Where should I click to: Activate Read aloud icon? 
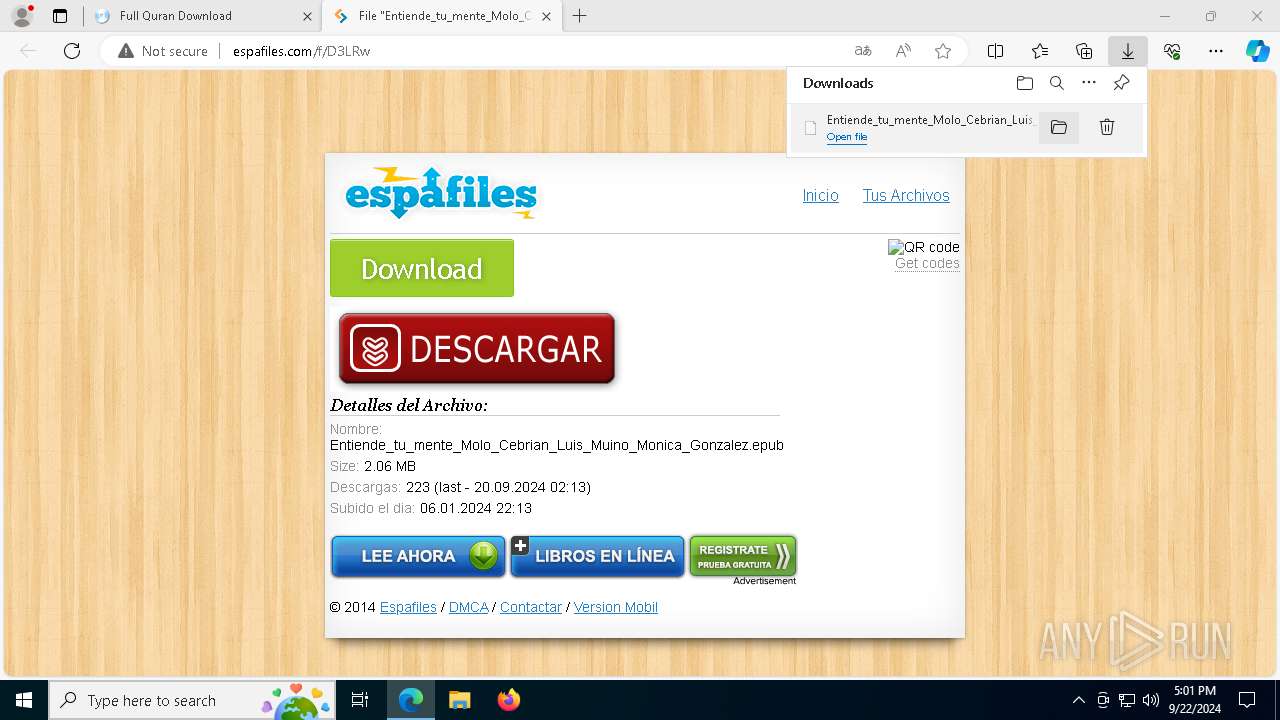(903, 51)
